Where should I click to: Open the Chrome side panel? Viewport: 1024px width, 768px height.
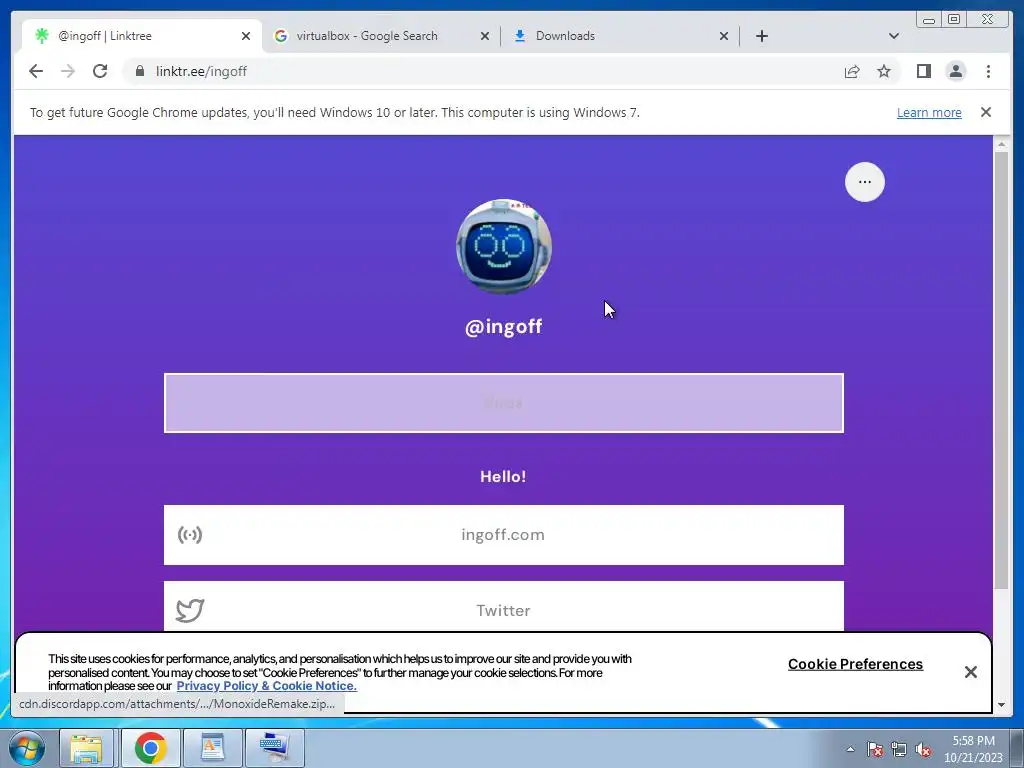coord(923,71)
